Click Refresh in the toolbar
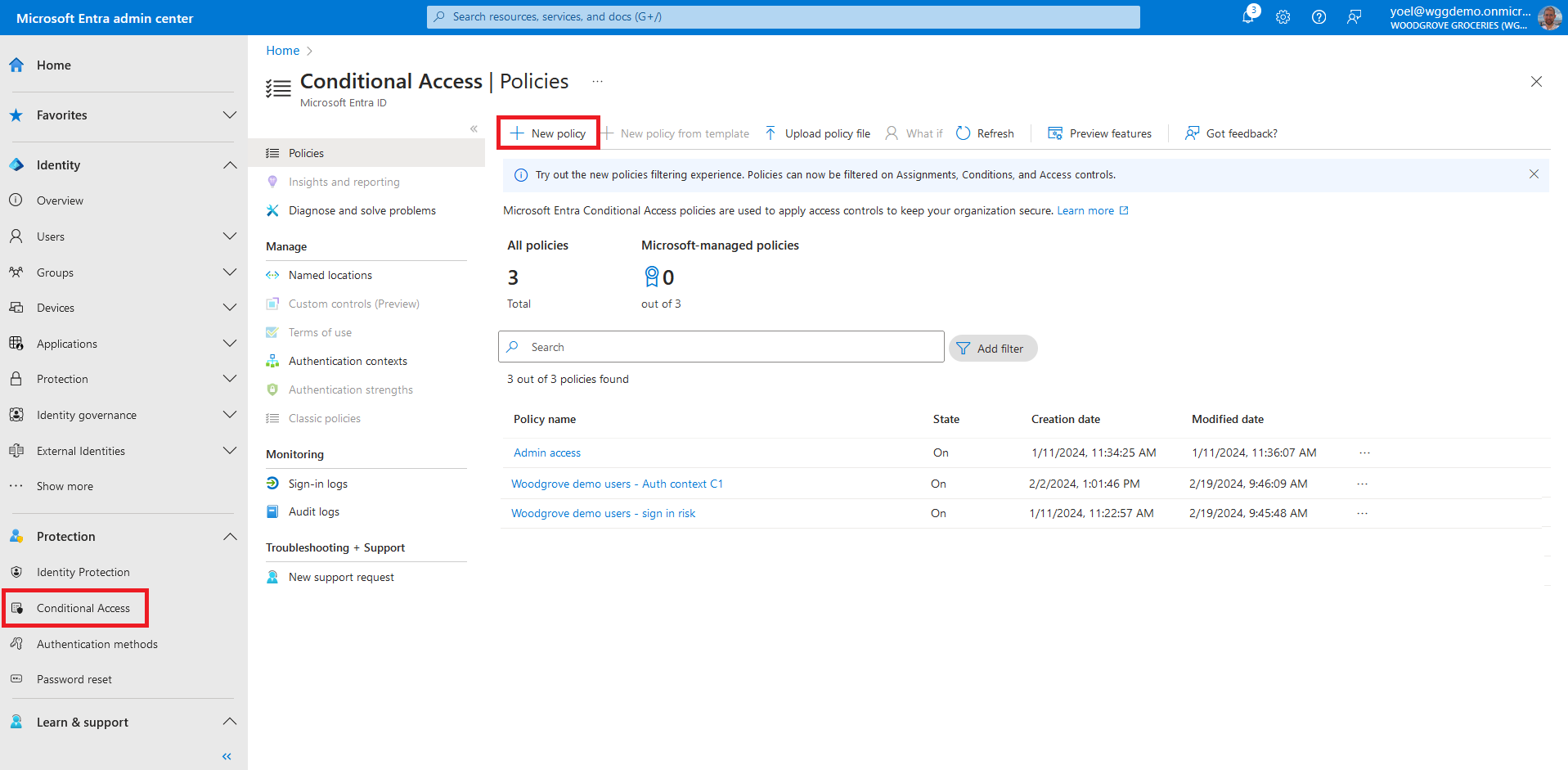This screenshot has height=770, width=1568. [x=985, y=133]
